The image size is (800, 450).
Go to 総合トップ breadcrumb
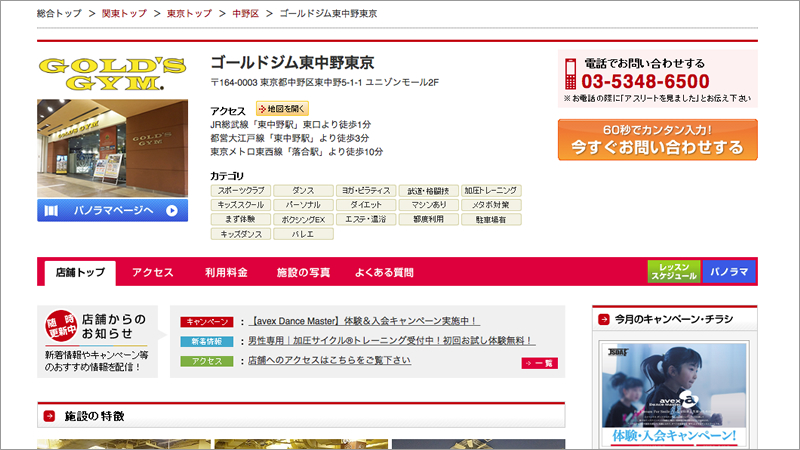pos(59,14)
